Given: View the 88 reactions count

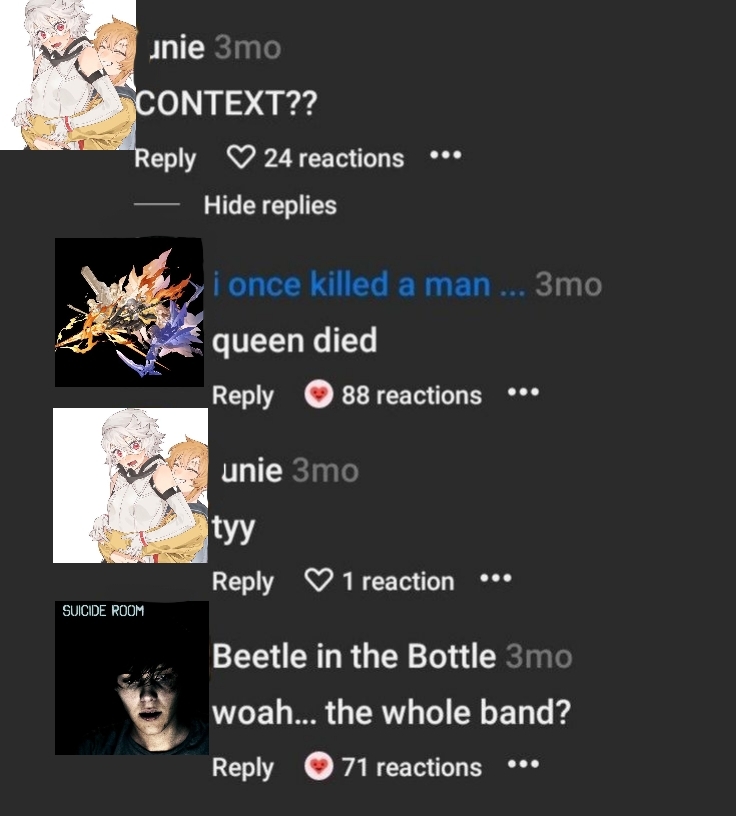Looking at the screenshot, I should (411, 396).
